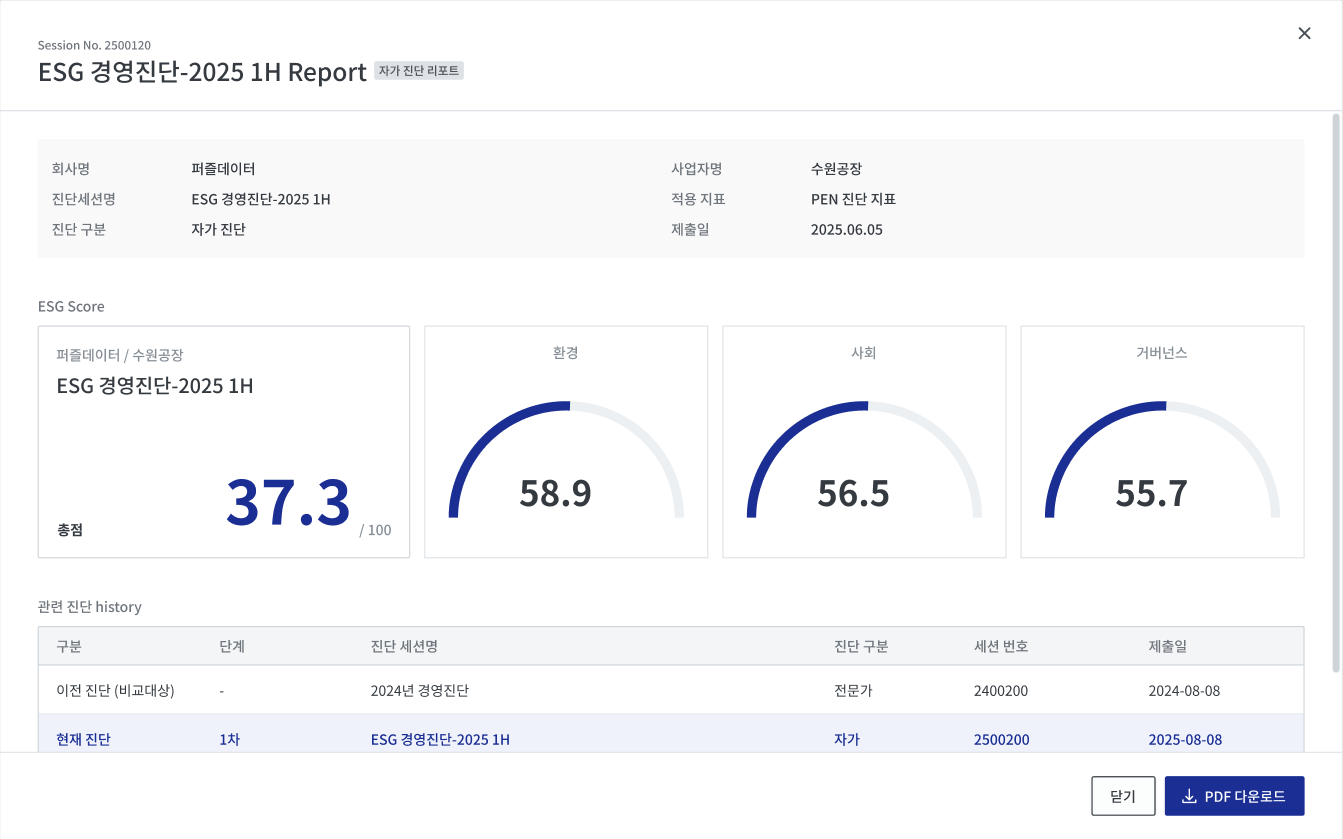Click the 세션 번호 column header
1343x839 pixels.
click(x=1001, y=647)
